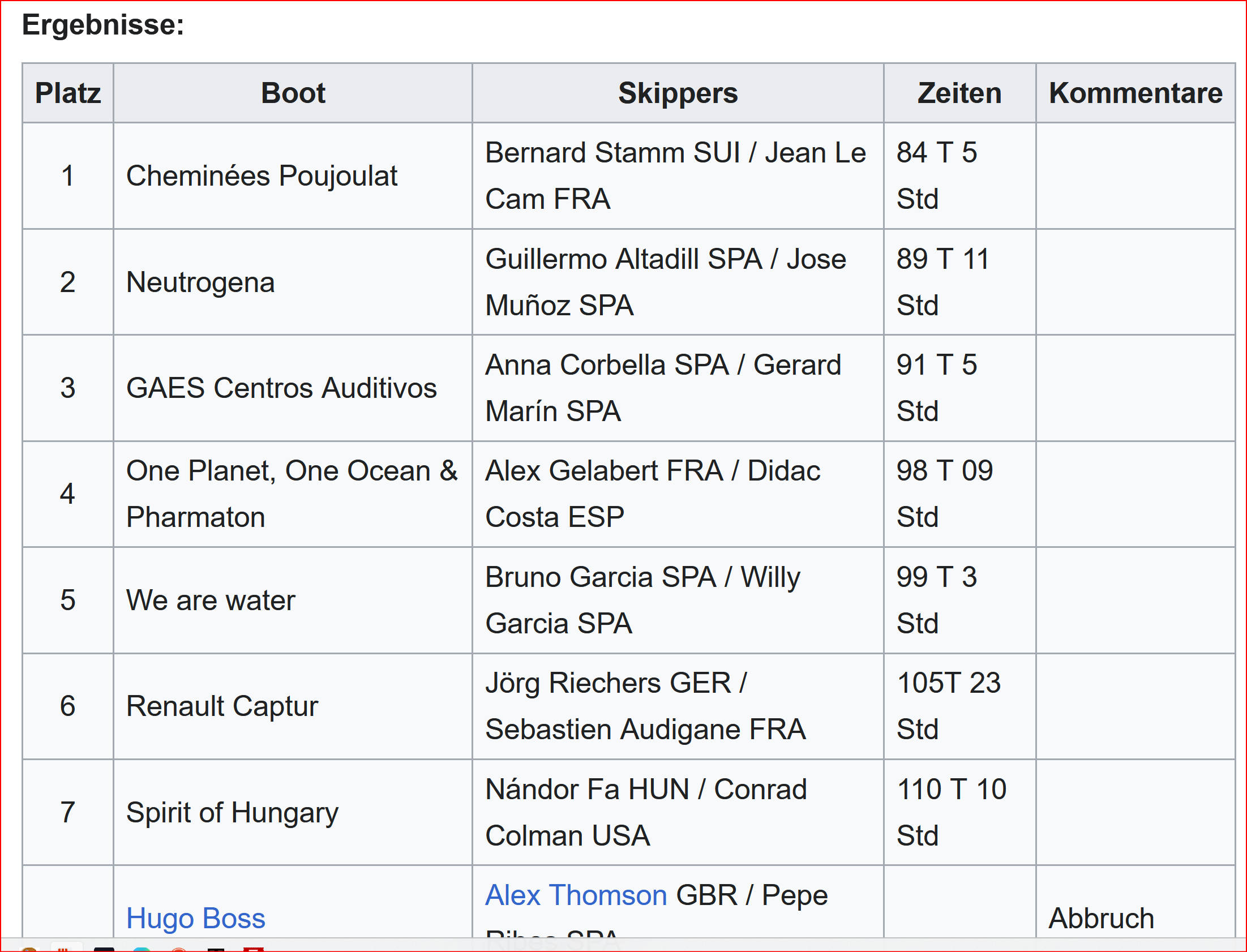
Task: Click the Kommentare column header
Action: (x=1135, y=93)
